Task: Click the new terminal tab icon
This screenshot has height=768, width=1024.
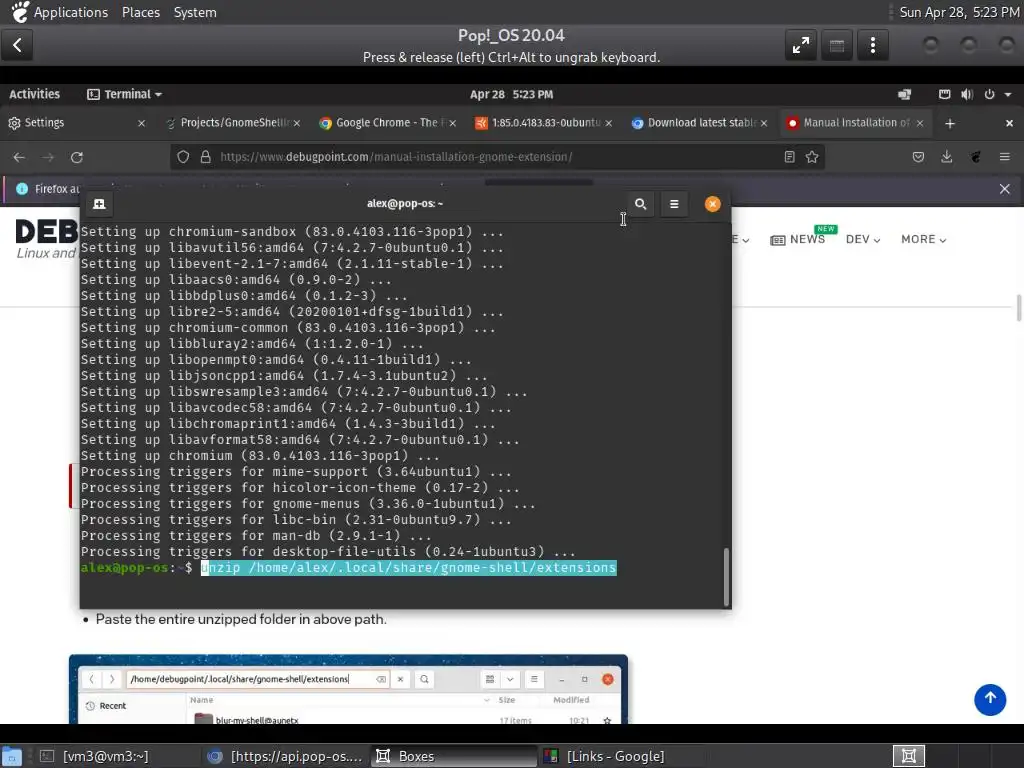Action: point(99,204)
